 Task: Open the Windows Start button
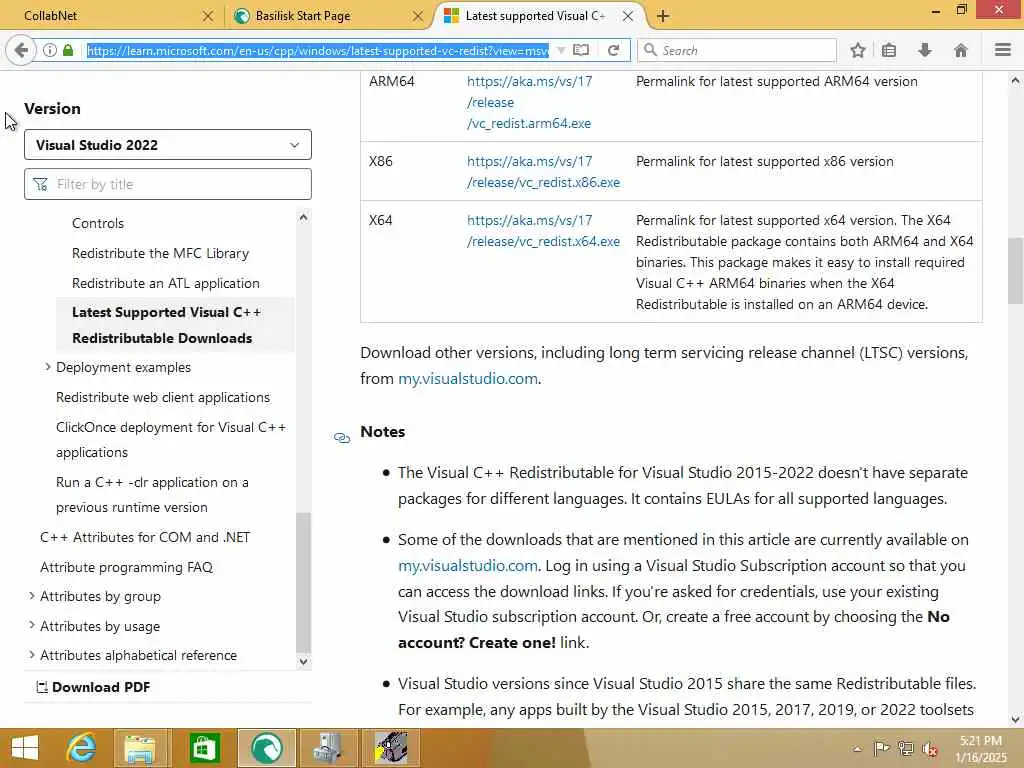click(x=25, y=748)
